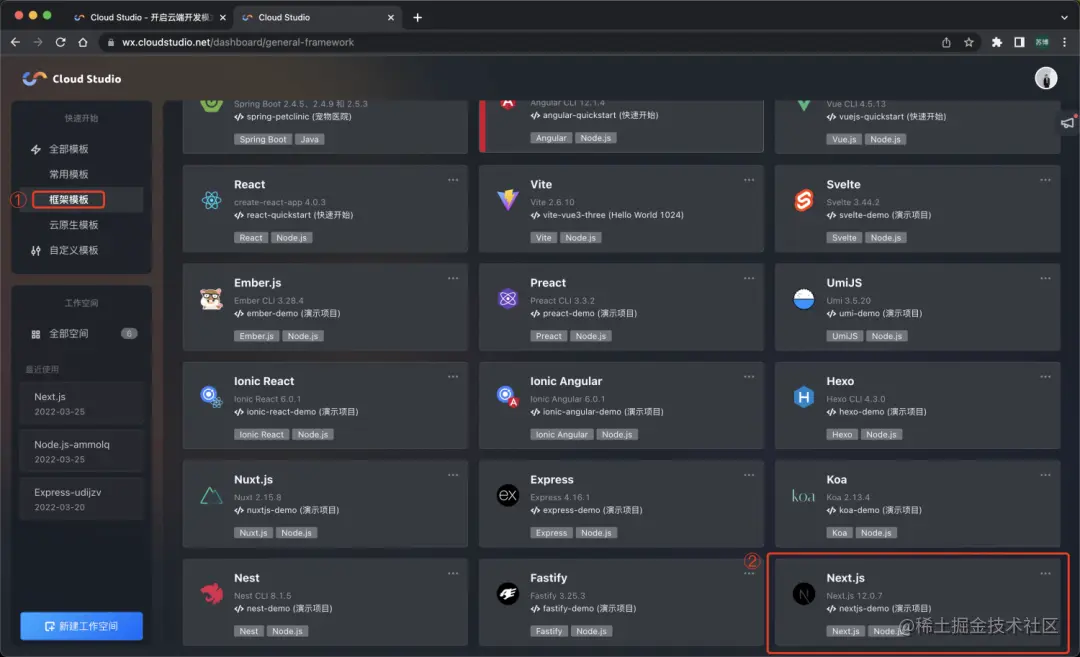Viewport: 1080px width, 657px height.
Task: Click the react-quickstart repository text
Action: 300,215
